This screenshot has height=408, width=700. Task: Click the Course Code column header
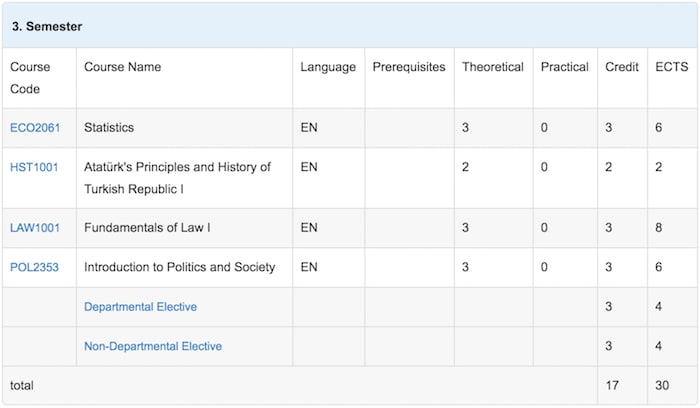click(30, 78)
